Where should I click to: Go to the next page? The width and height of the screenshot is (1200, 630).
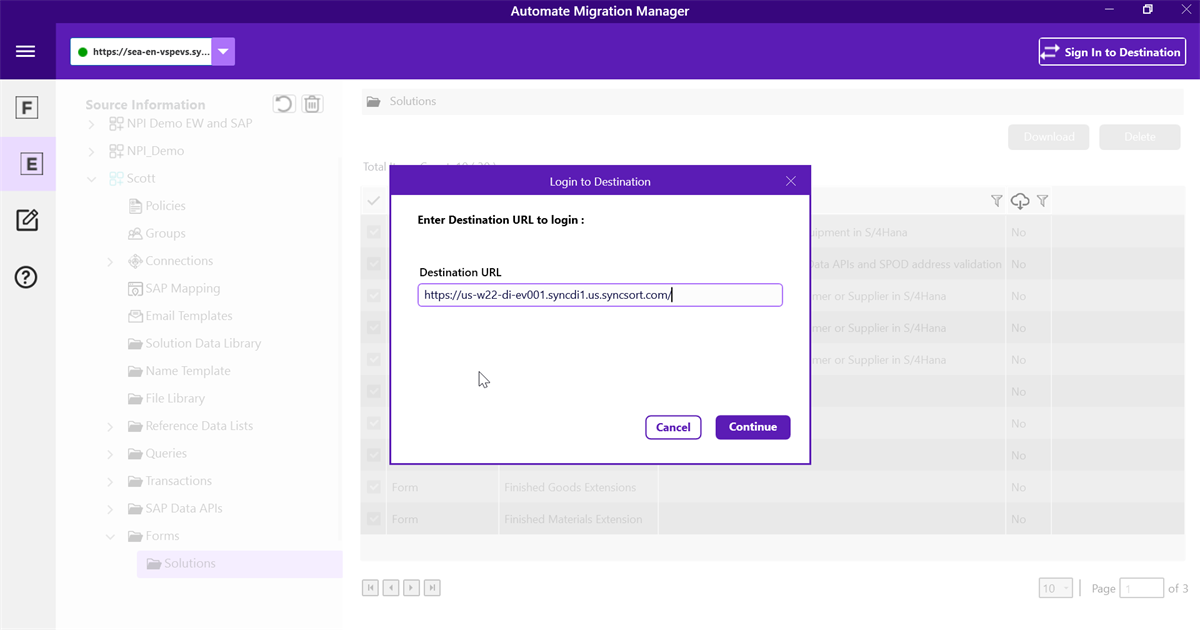tap(411, 588)
